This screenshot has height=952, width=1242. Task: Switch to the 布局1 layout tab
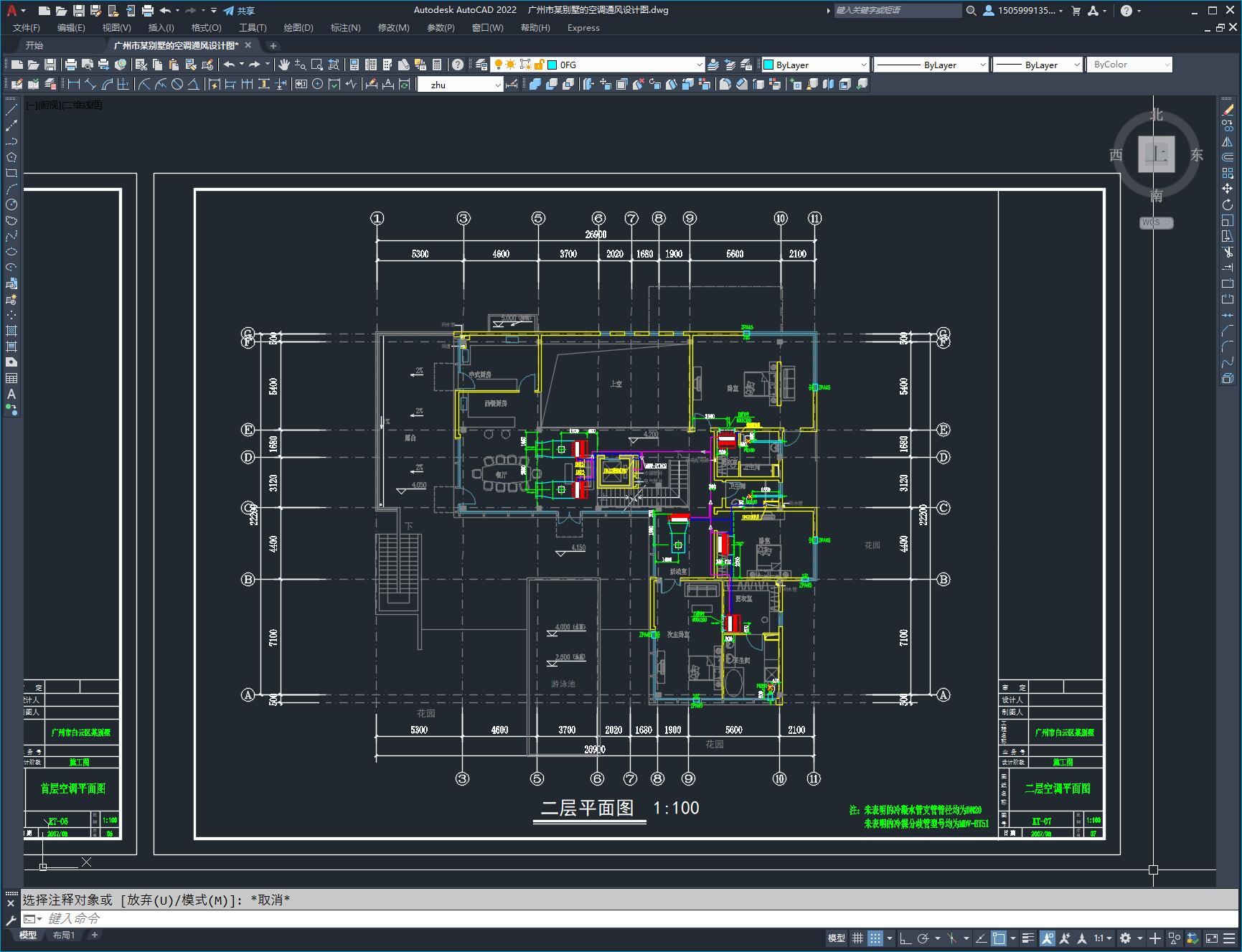click(x=64, y=935)
